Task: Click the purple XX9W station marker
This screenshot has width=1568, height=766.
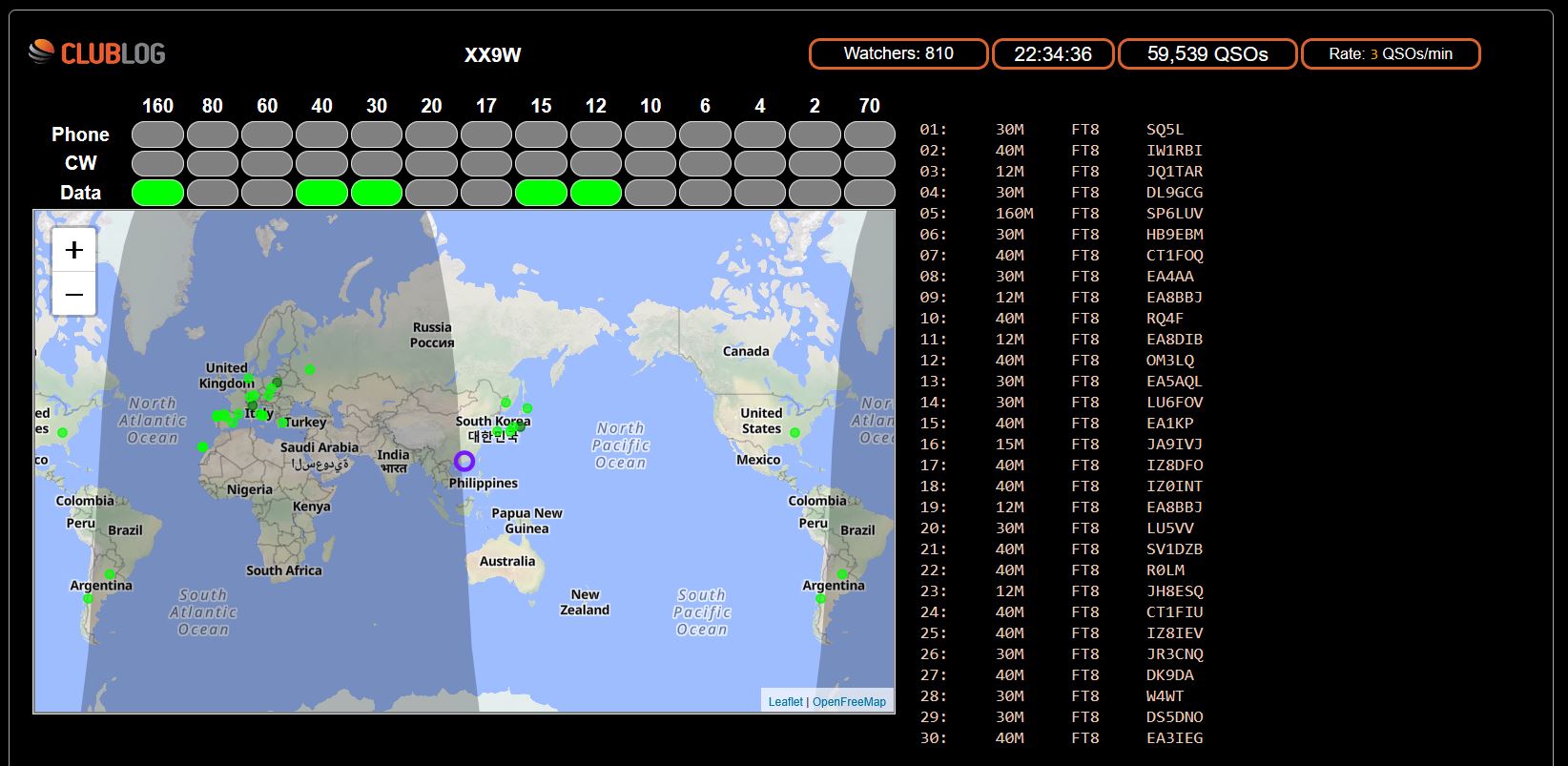Action: click(x=464, y=462)
